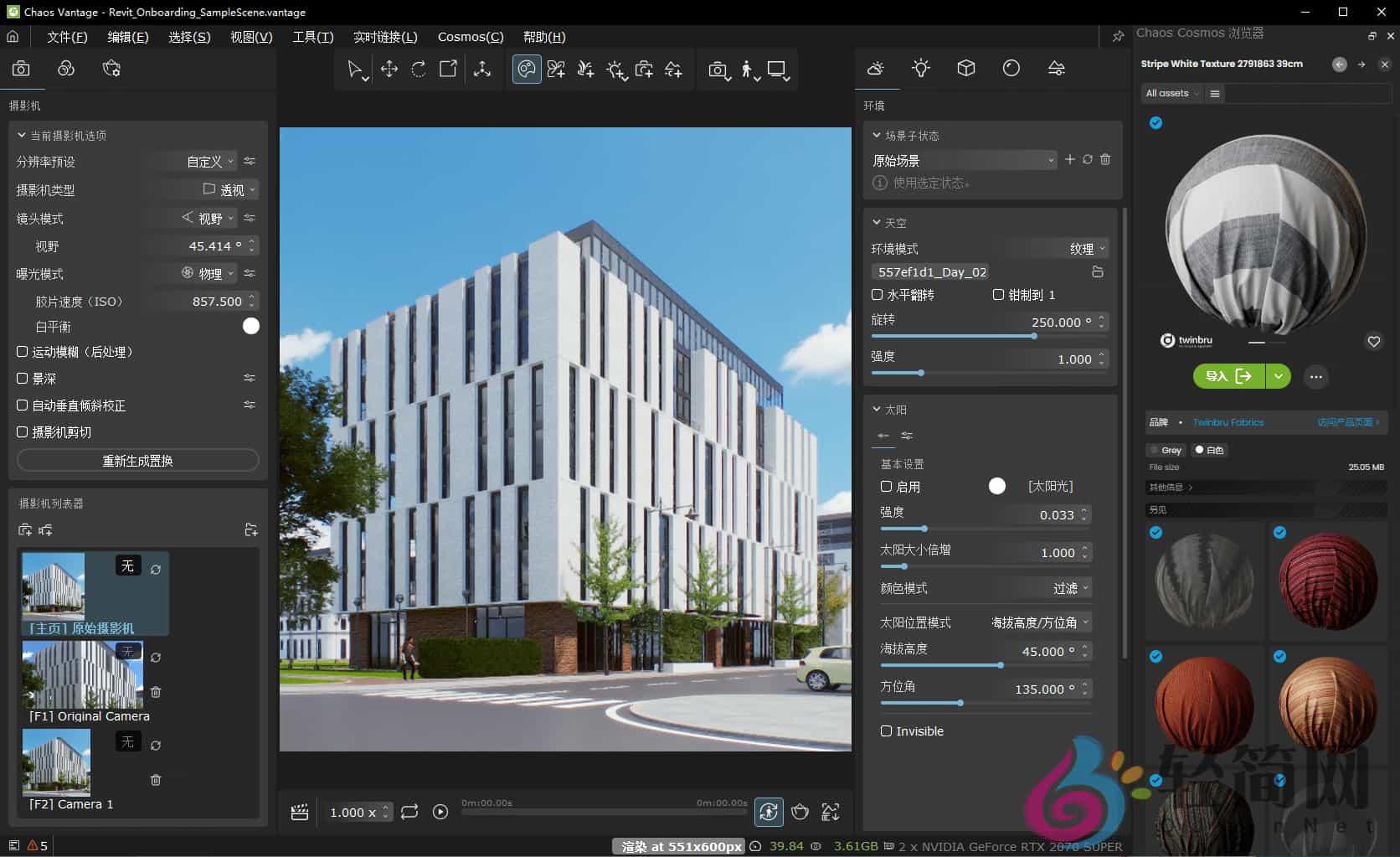Viewport: 1400px width, 857px height.
Task: Click the render lens icon panel tab
Action: pyautogui.click(x=1011, y=70)
